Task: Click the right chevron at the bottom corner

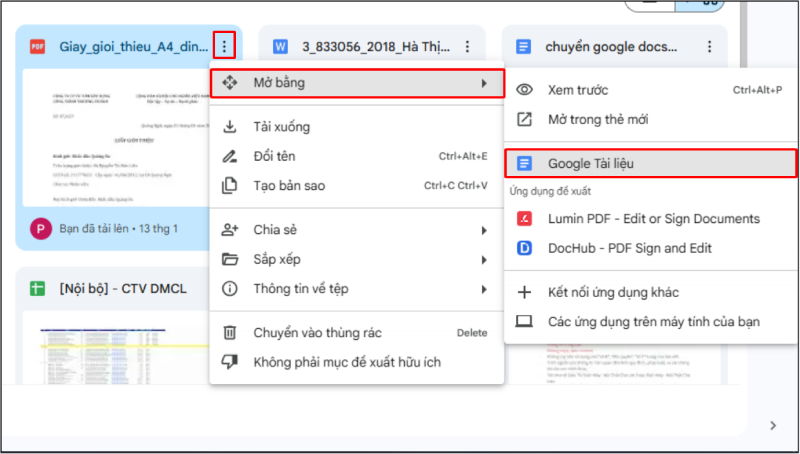Action: click(x=773, y=425)
